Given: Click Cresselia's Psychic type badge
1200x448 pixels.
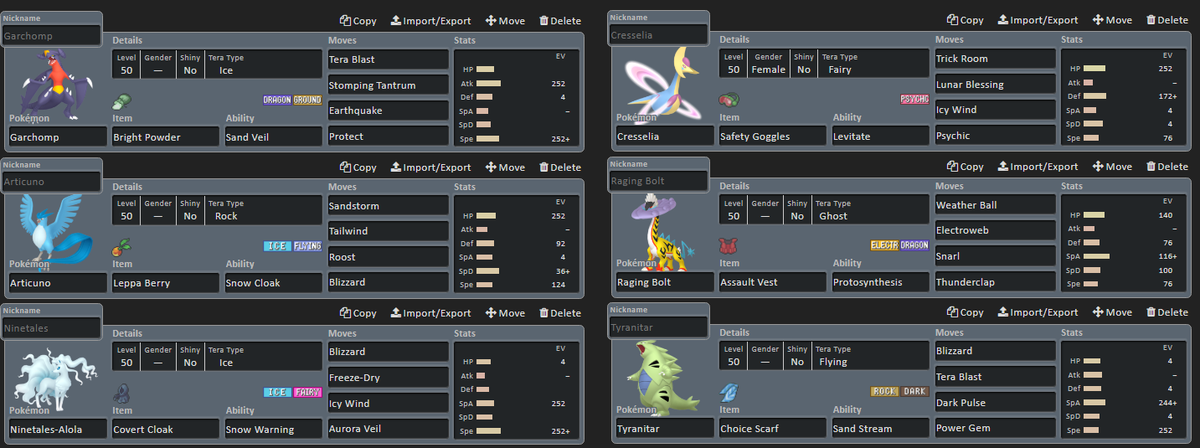Looking at the screenshot, I should click(914, 100).
